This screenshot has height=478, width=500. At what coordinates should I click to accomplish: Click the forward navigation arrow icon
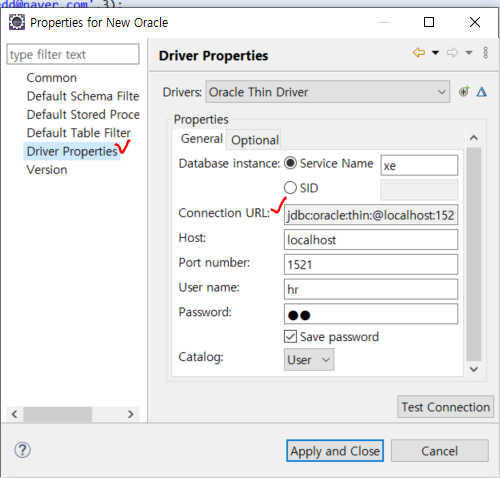click(452, 53)
